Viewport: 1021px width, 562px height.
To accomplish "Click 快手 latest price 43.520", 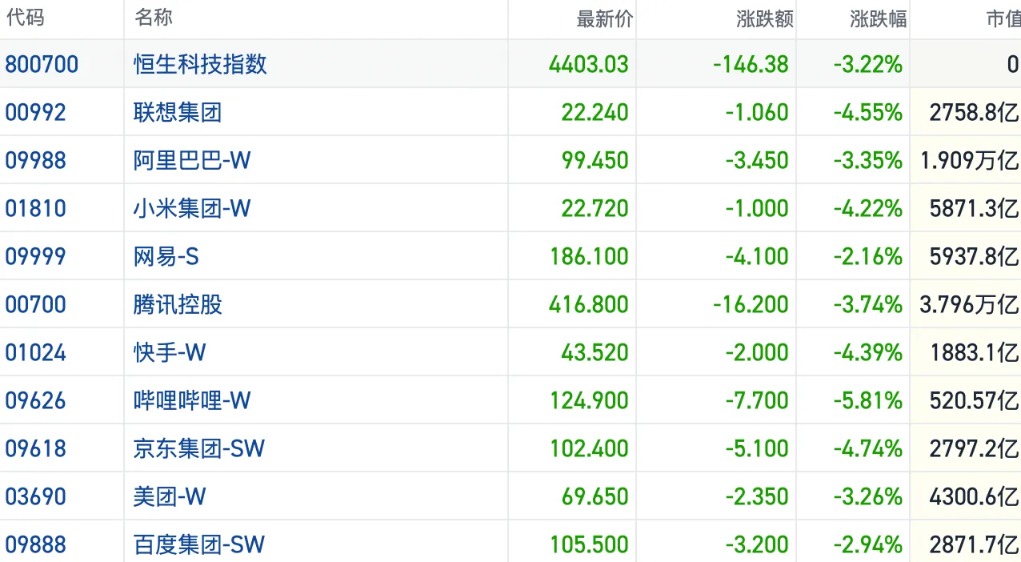I will (595, 352).
